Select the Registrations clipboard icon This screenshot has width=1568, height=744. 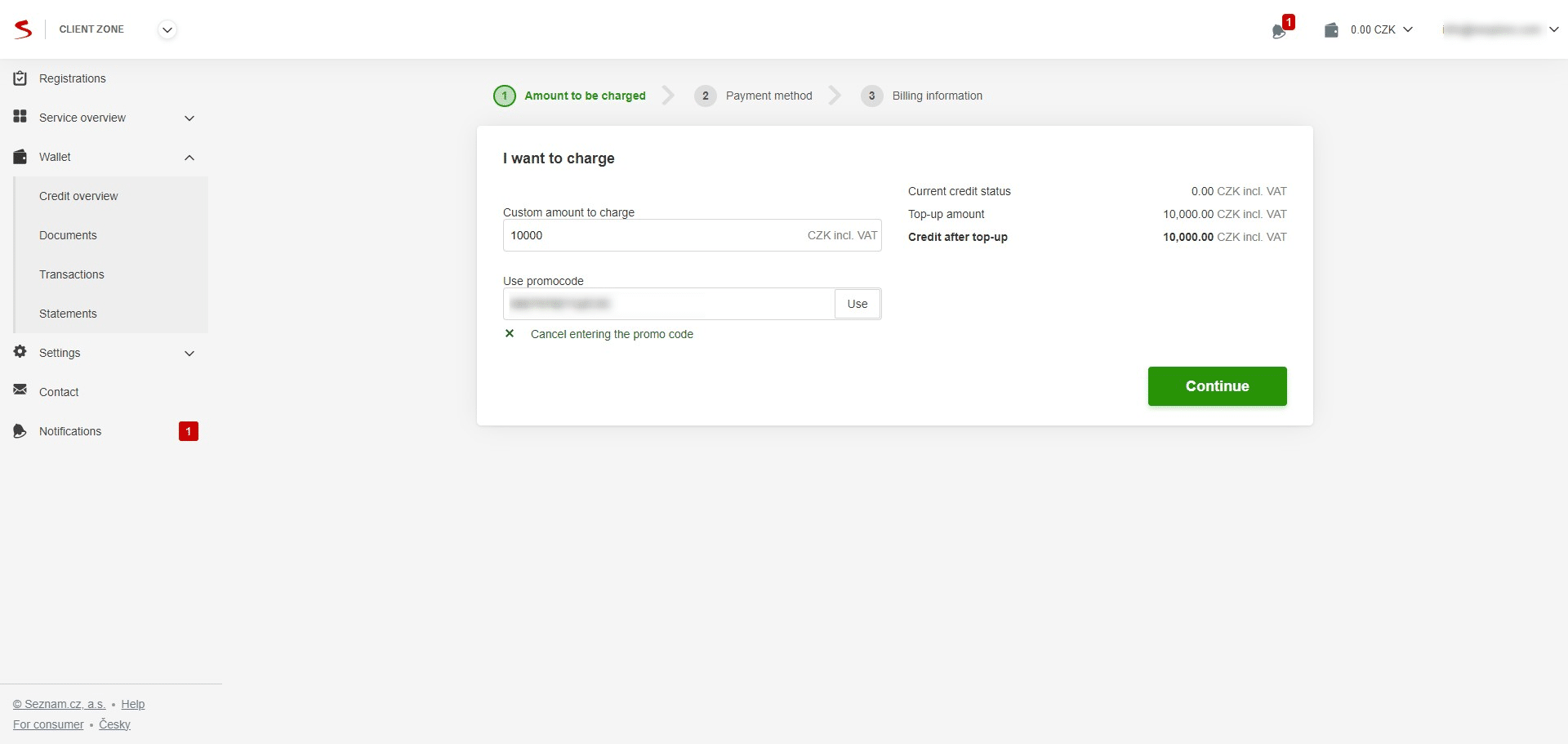pyautogui.click(x=20, y=78)
